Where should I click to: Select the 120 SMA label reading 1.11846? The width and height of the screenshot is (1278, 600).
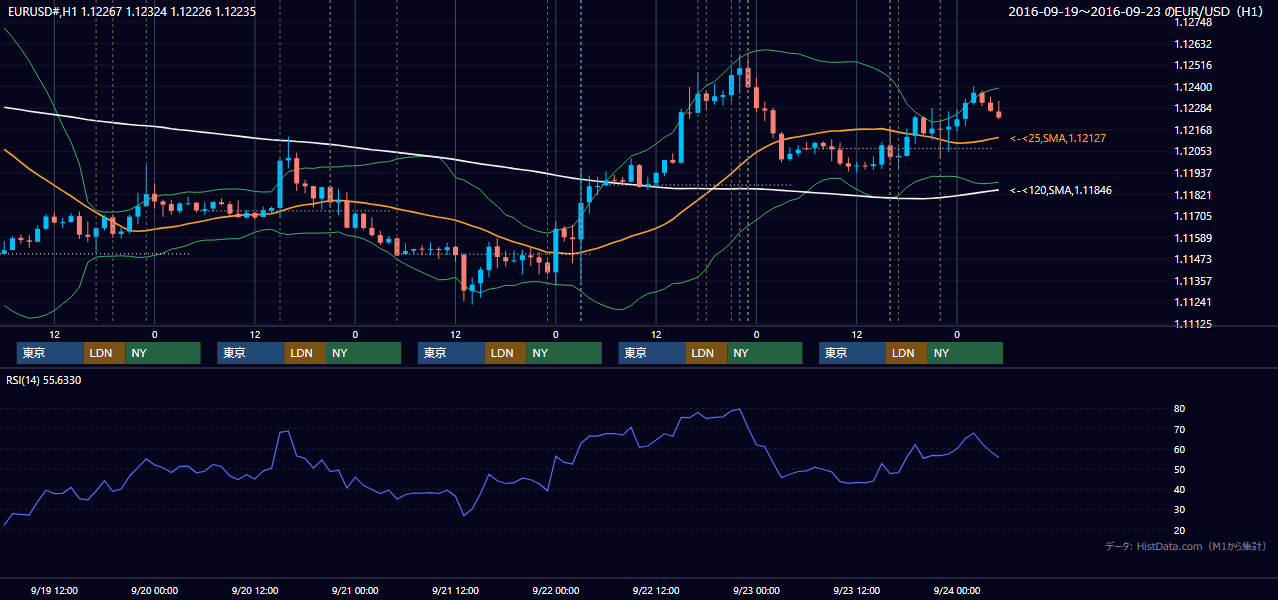coord(1060,190)
